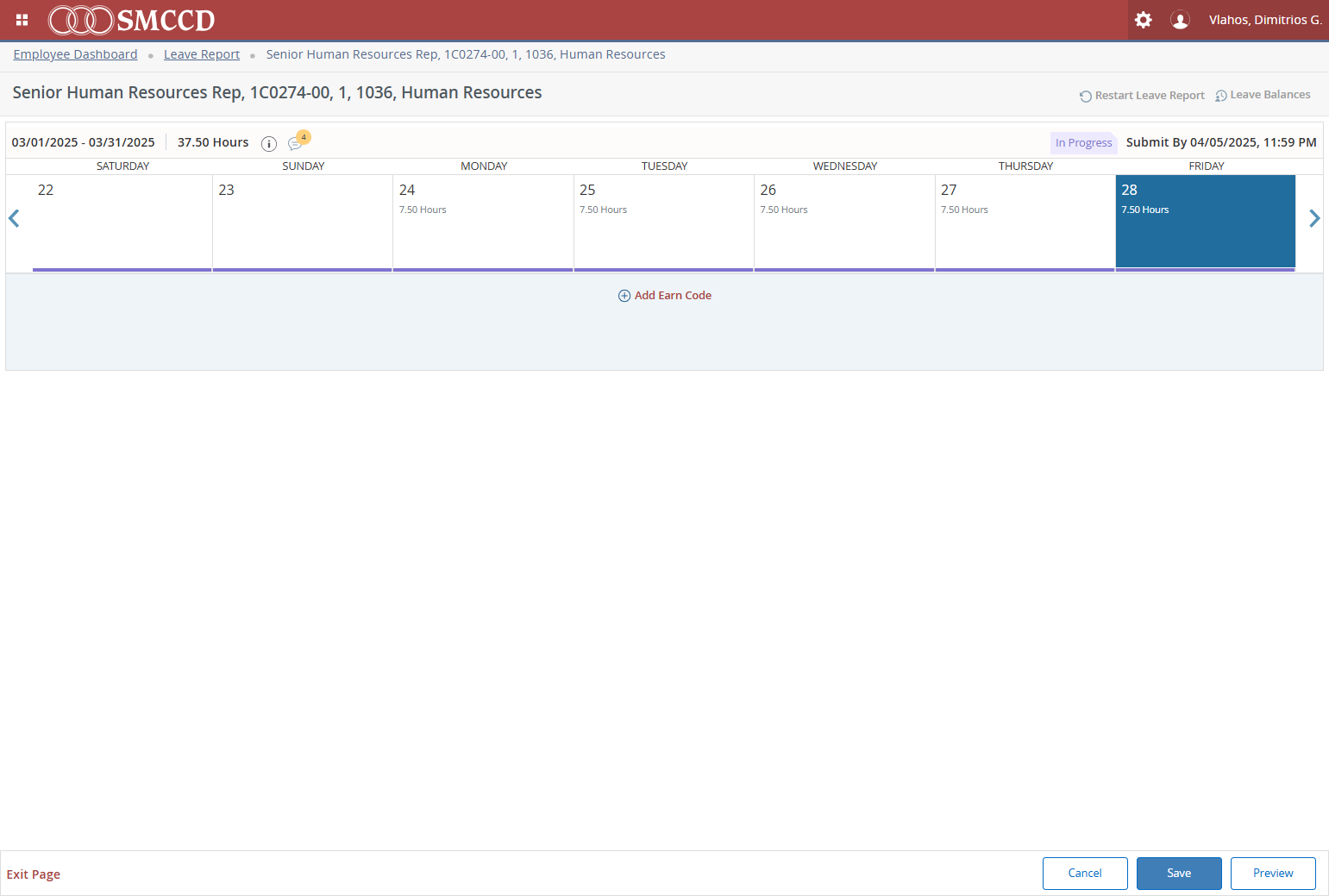Go to previous week with left chevron
The image size is (1329, 896).
click(14, 219)
